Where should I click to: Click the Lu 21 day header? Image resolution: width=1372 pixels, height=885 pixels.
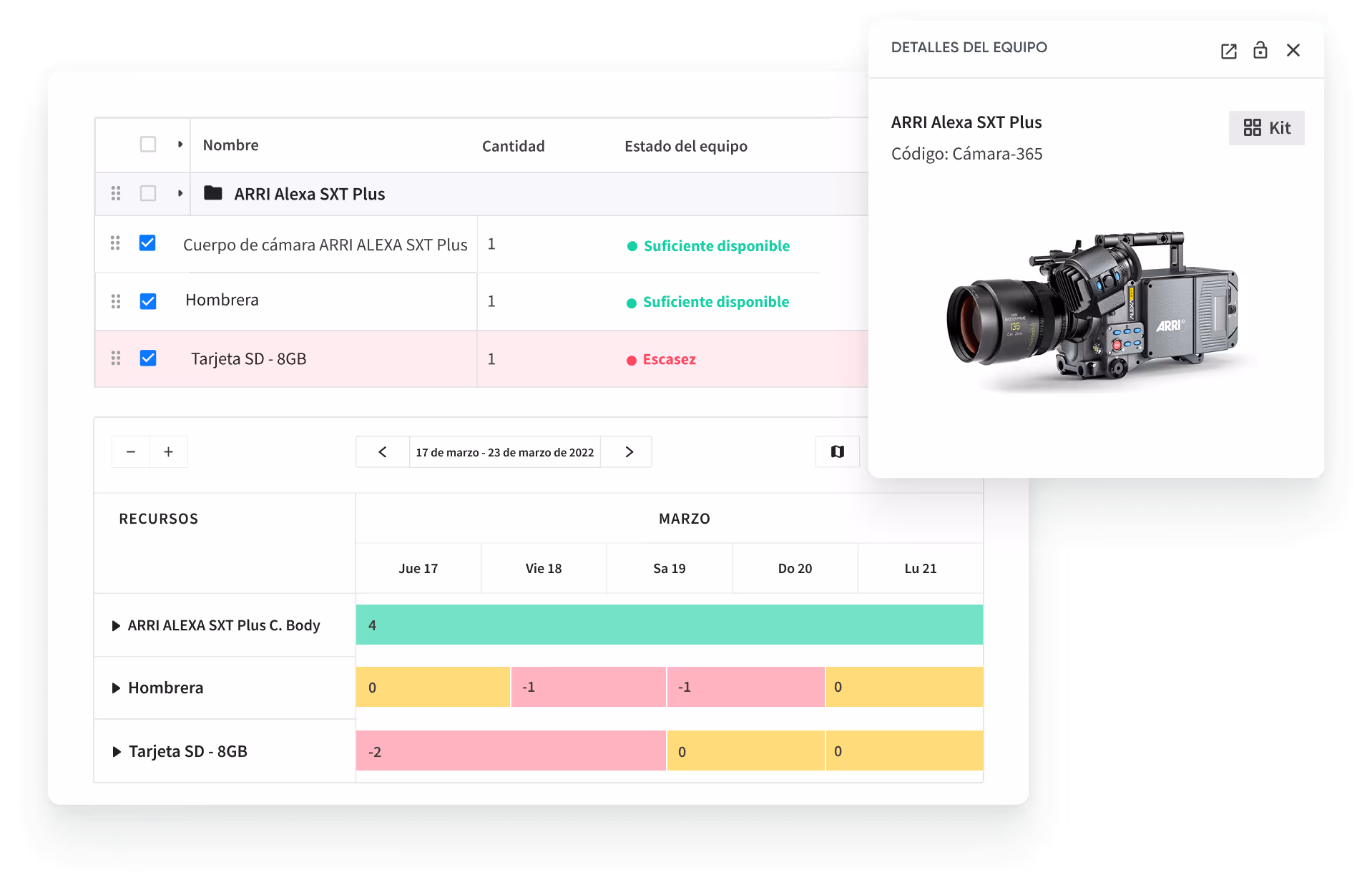pos(921,568)
